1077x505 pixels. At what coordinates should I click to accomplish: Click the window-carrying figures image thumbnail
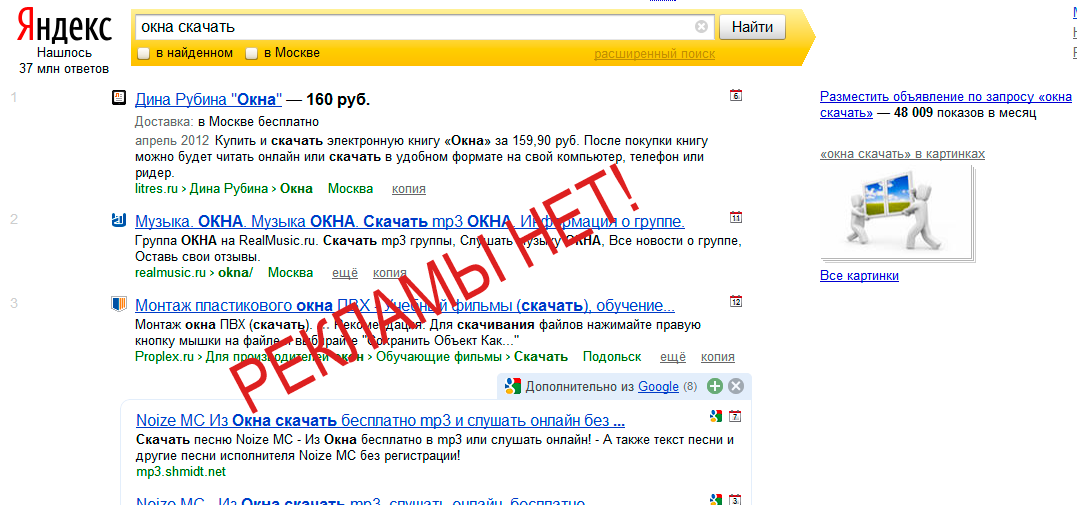click(896, 210)
